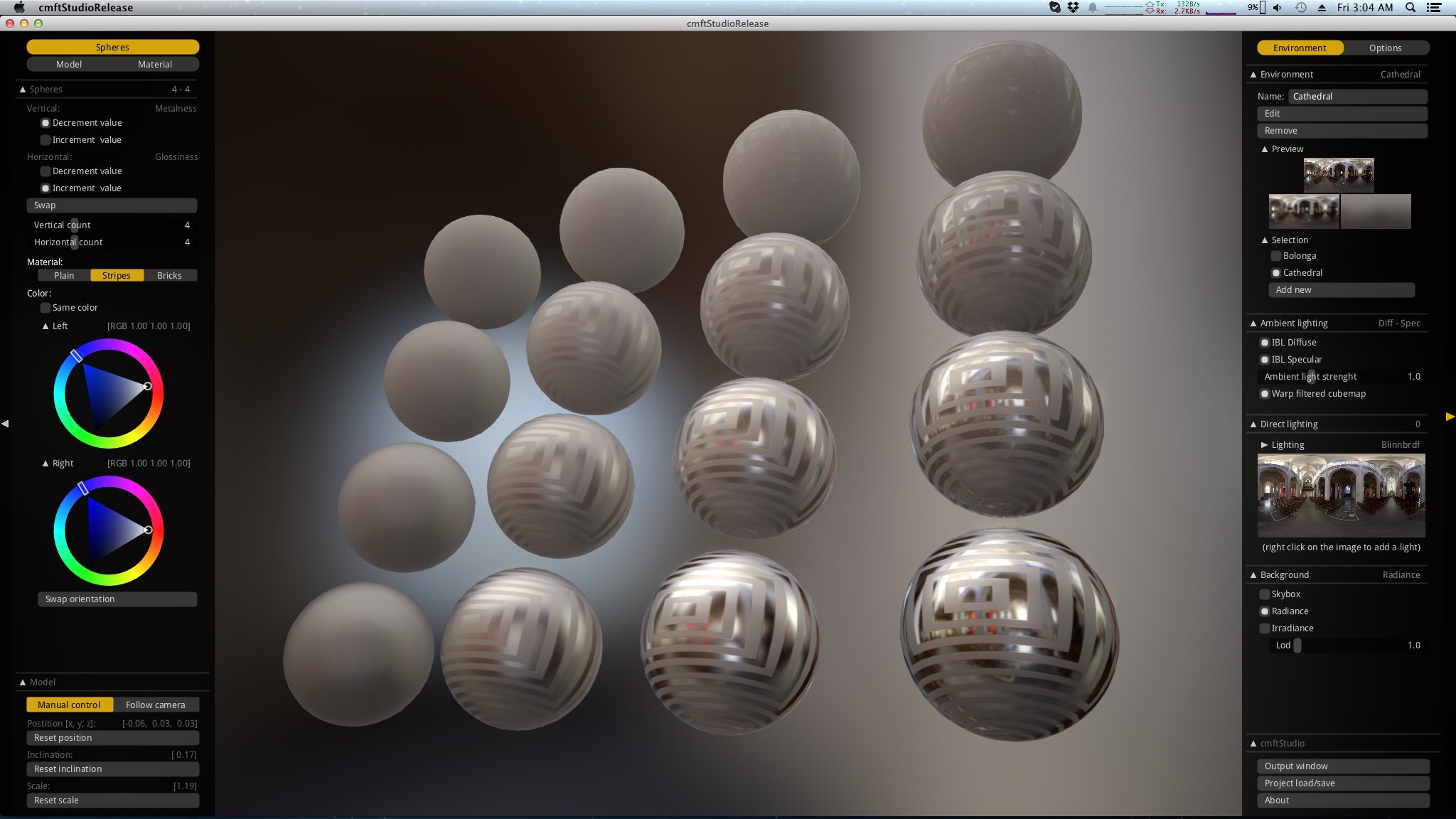Click the battery indicator in the menu bar
The image size is (1456, 819).
1258,7
